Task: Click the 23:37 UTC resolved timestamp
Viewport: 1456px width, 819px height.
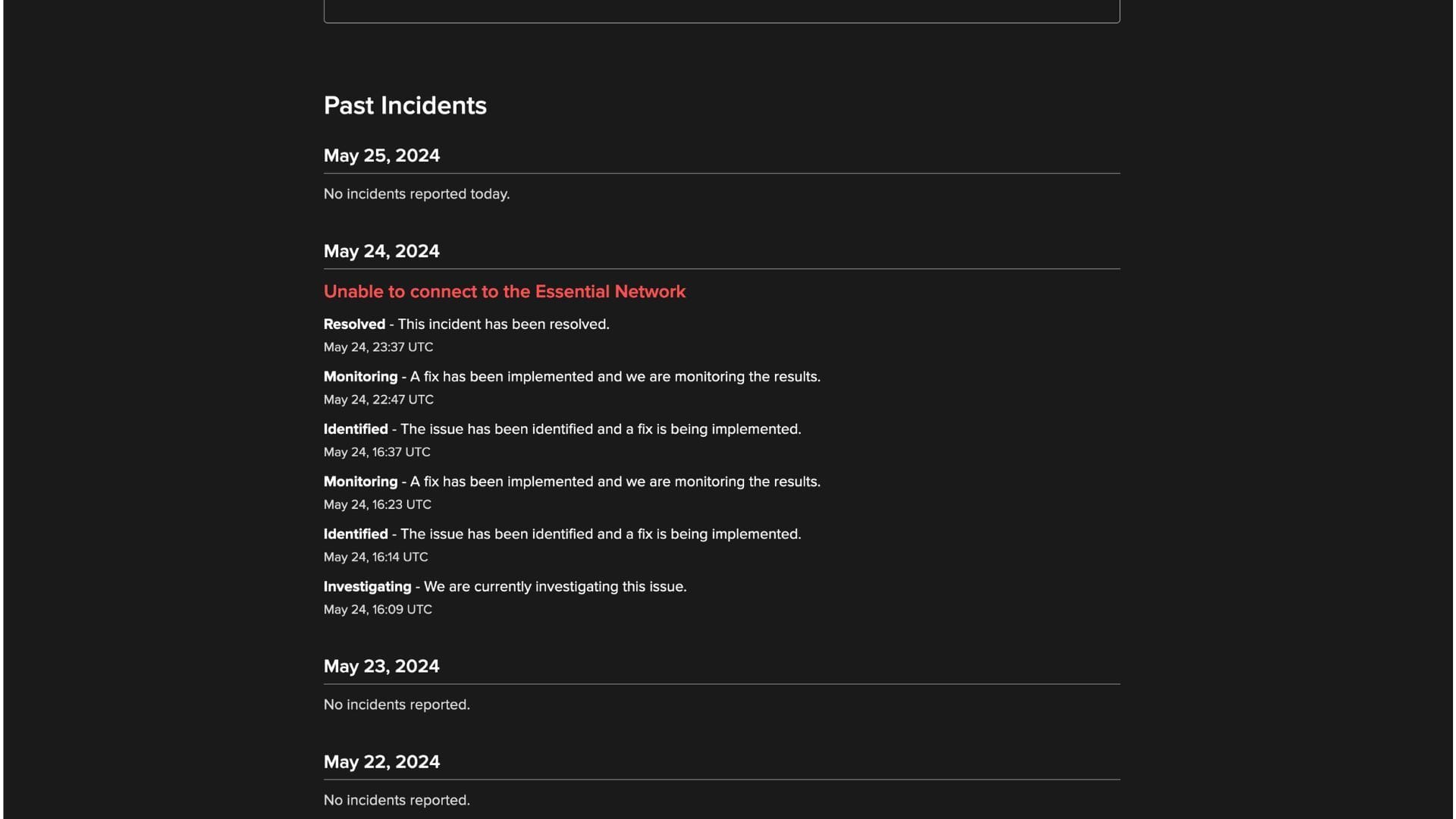Action: (x=378, y=347)
